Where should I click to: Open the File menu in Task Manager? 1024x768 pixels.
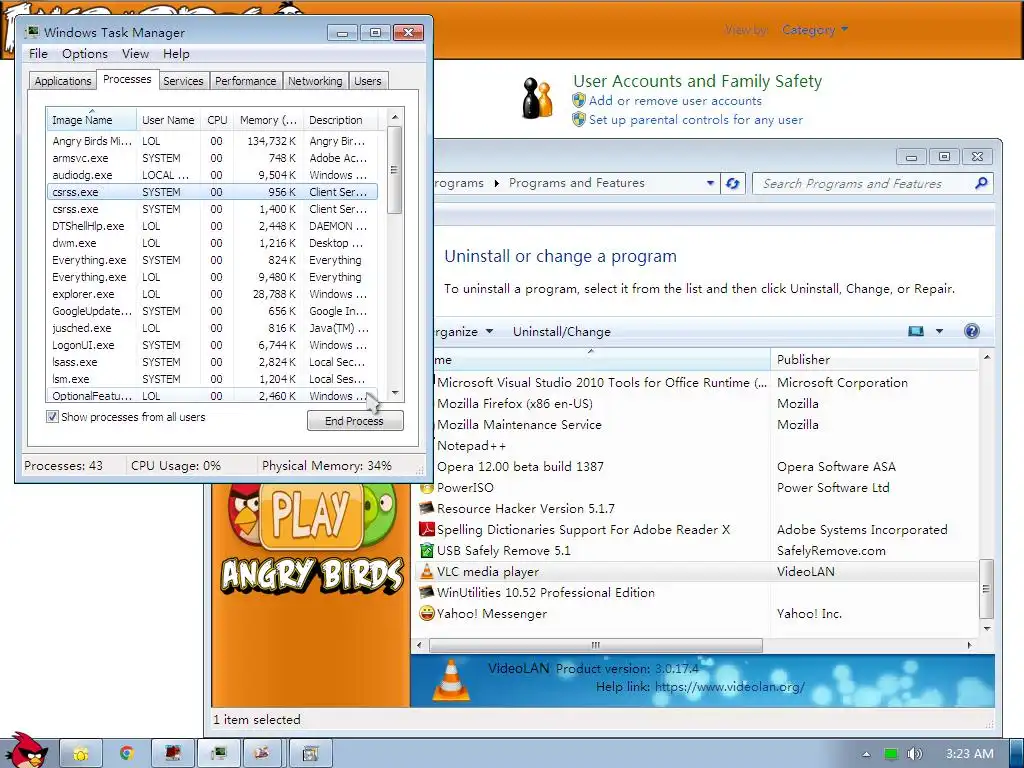coord(38,54)
